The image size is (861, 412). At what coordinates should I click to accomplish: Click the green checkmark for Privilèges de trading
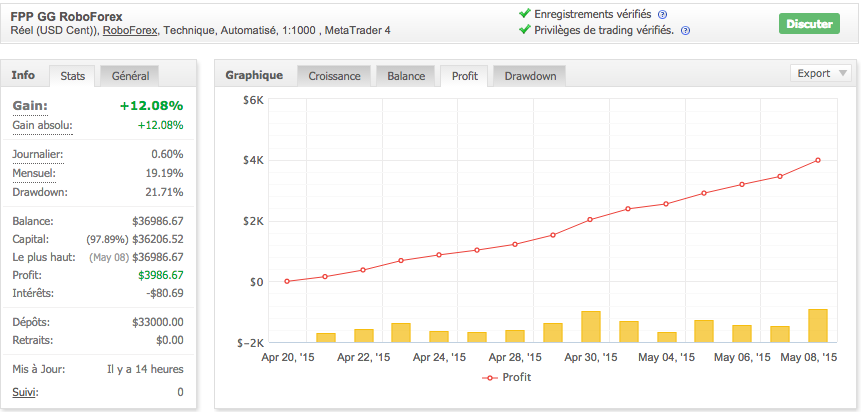525,30
